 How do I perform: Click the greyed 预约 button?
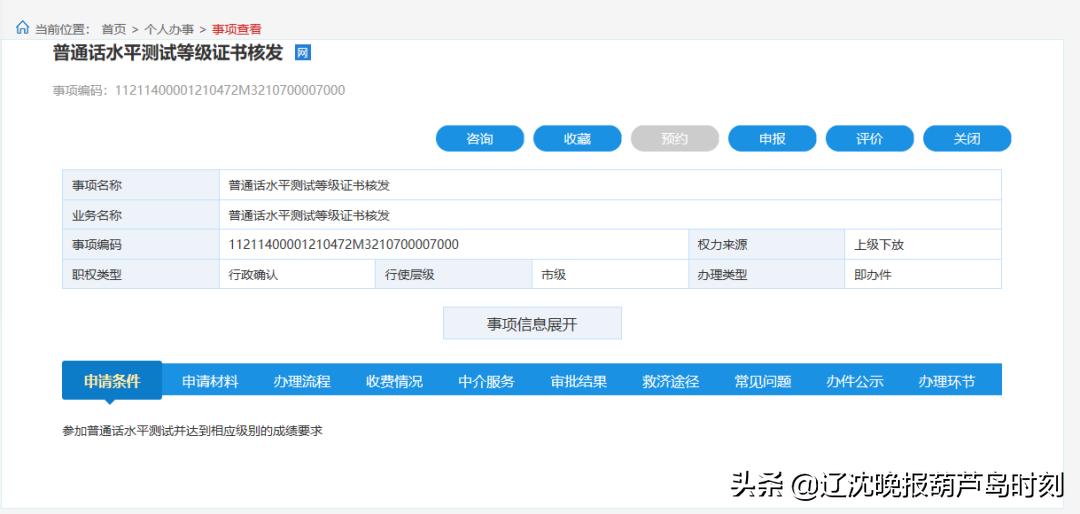tap(675, 138)
